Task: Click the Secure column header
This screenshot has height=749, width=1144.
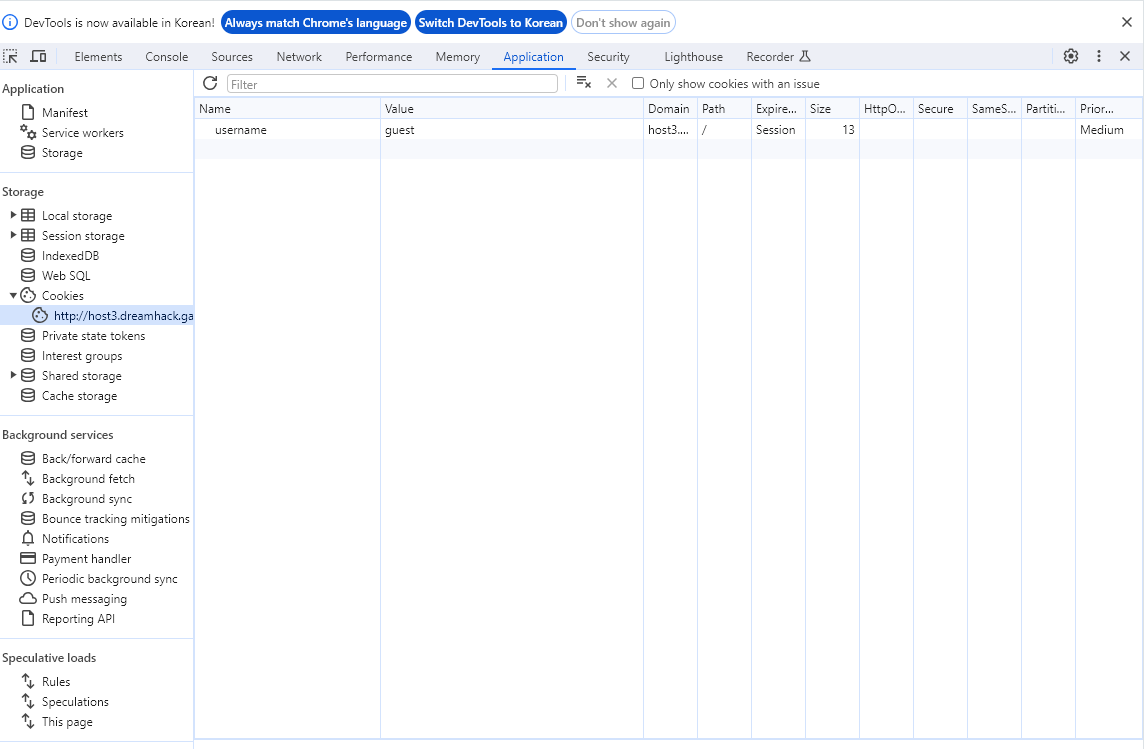Action: [x=940, y=109]
